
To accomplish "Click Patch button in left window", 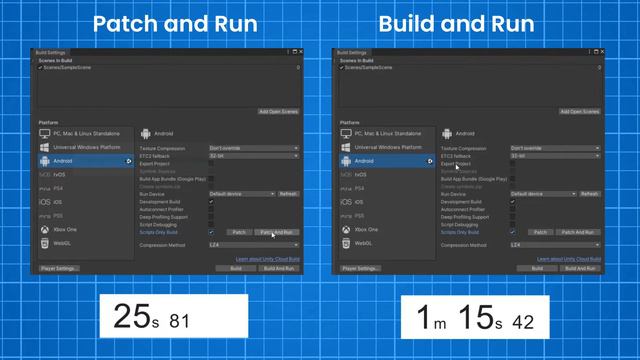I will point(239,232).
